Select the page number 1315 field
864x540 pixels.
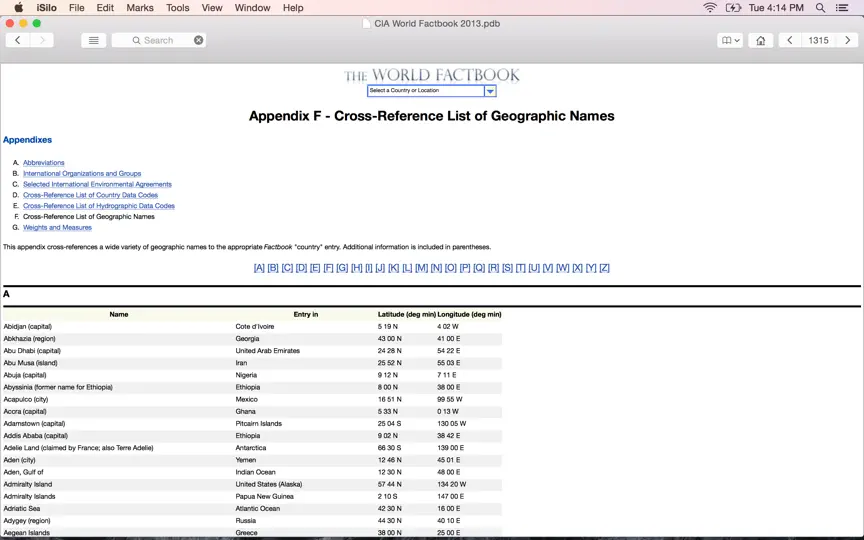tap(818, 40)
